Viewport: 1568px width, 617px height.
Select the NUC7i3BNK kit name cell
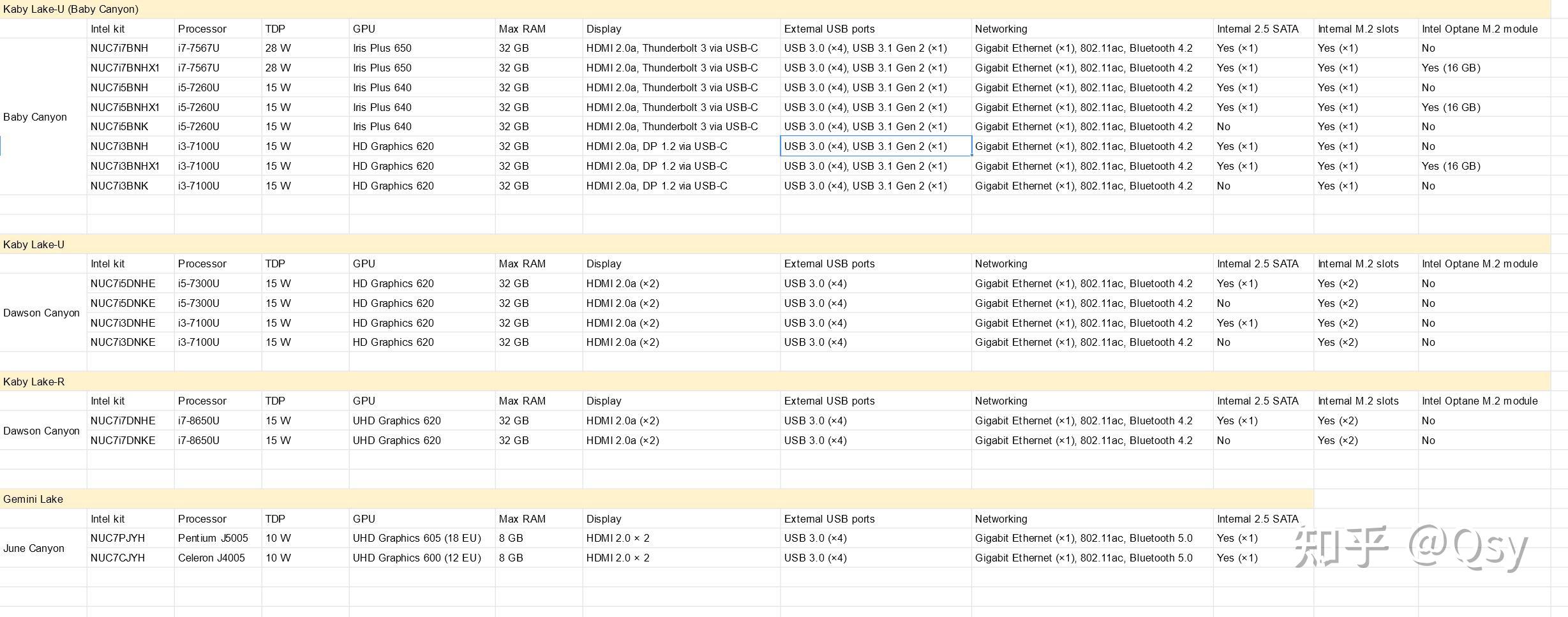[119, 186]
